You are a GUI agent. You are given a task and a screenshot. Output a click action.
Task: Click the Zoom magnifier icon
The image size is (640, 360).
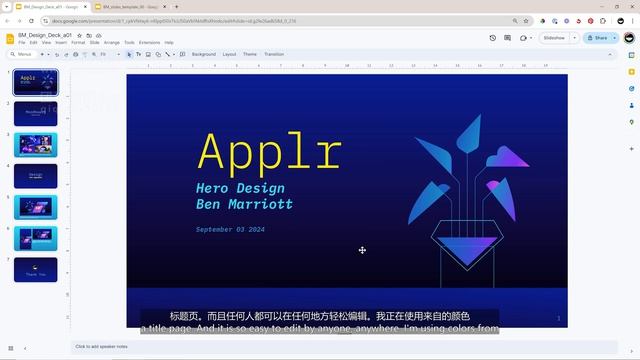coord(94,54)
